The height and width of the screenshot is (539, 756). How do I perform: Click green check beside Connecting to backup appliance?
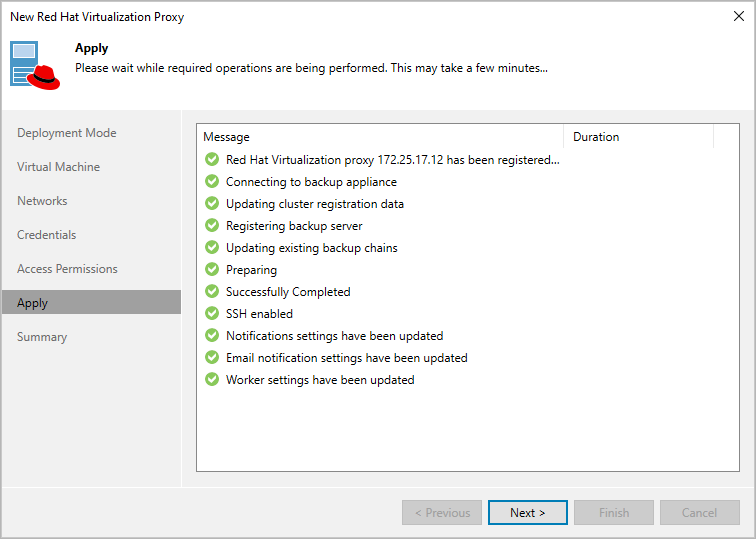point(212,181)
